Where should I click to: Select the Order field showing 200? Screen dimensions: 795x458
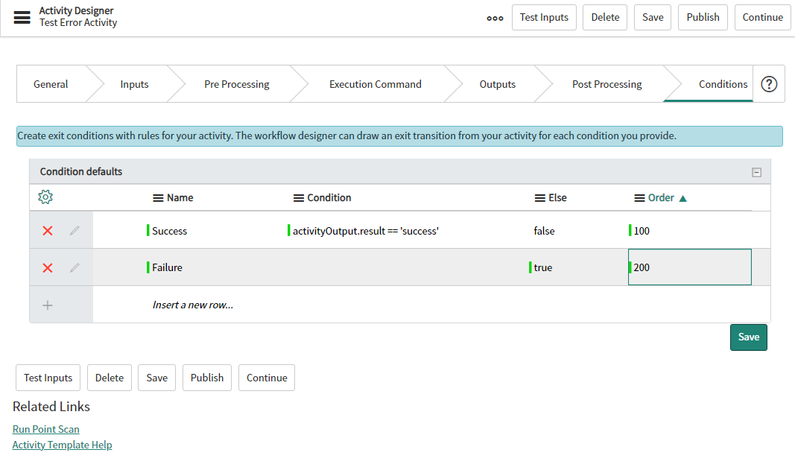[x=690, y=267]
